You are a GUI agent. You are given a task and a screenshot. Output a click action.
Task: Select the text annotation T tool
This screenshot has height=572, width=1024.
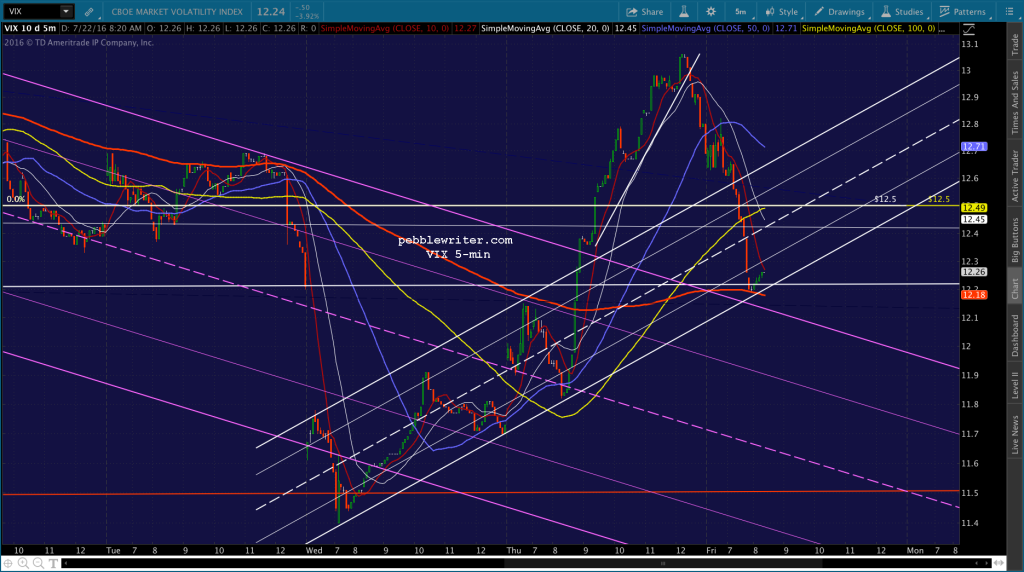pos(53,563)
